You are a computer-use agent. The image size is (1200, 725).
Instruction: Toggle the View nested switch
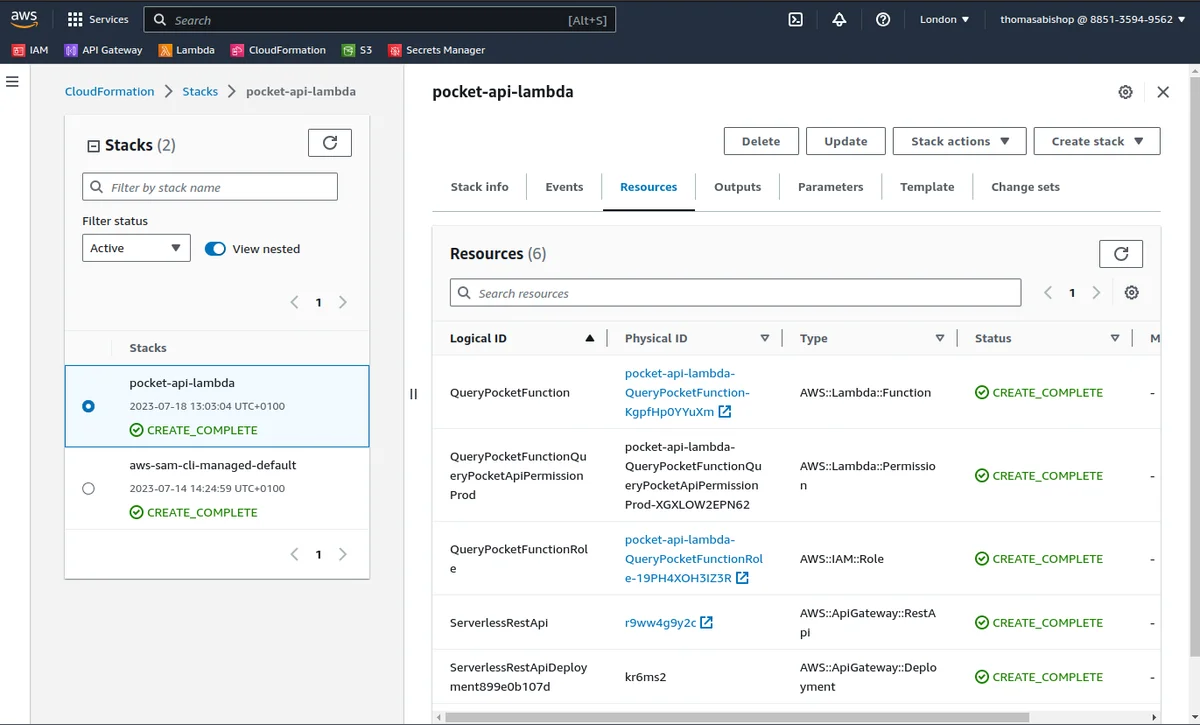[215, 249]
